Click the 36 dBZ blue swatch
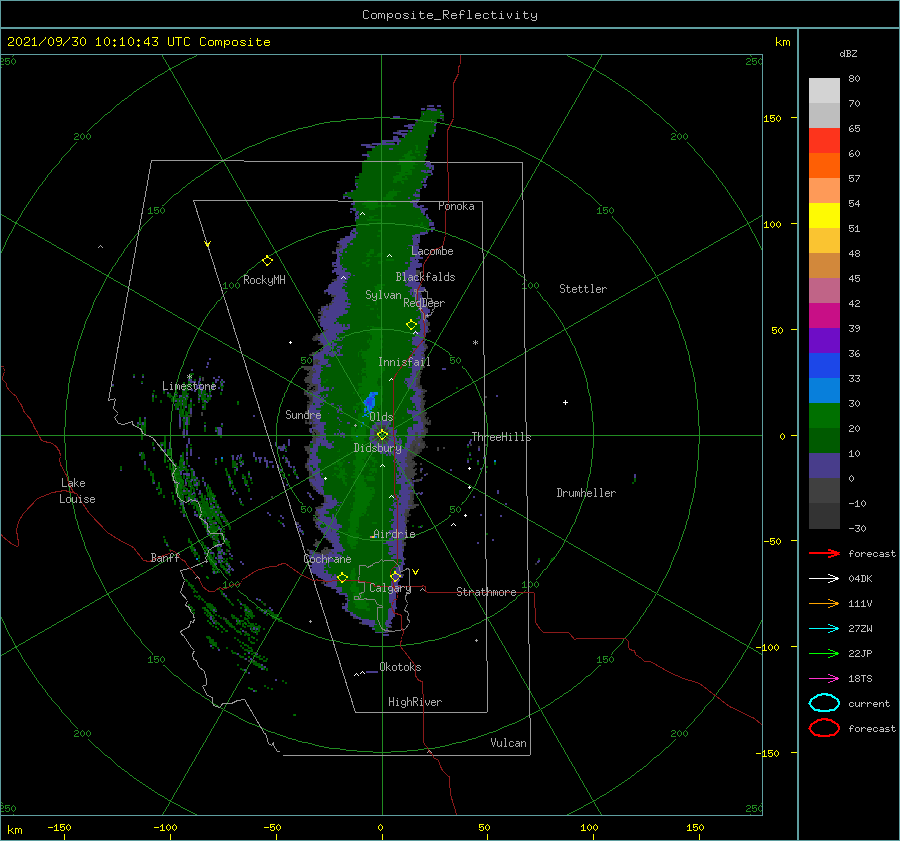Image resolution: width=900 pixels, height=841 pixels. click(x=824, y=366)
